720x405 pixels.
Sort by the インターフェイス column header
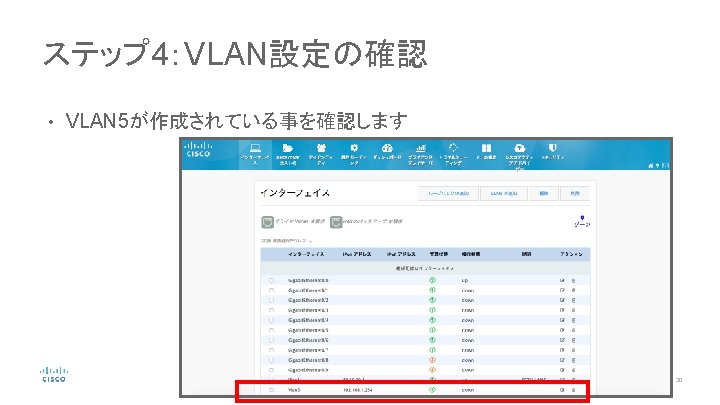pos(306,254)
